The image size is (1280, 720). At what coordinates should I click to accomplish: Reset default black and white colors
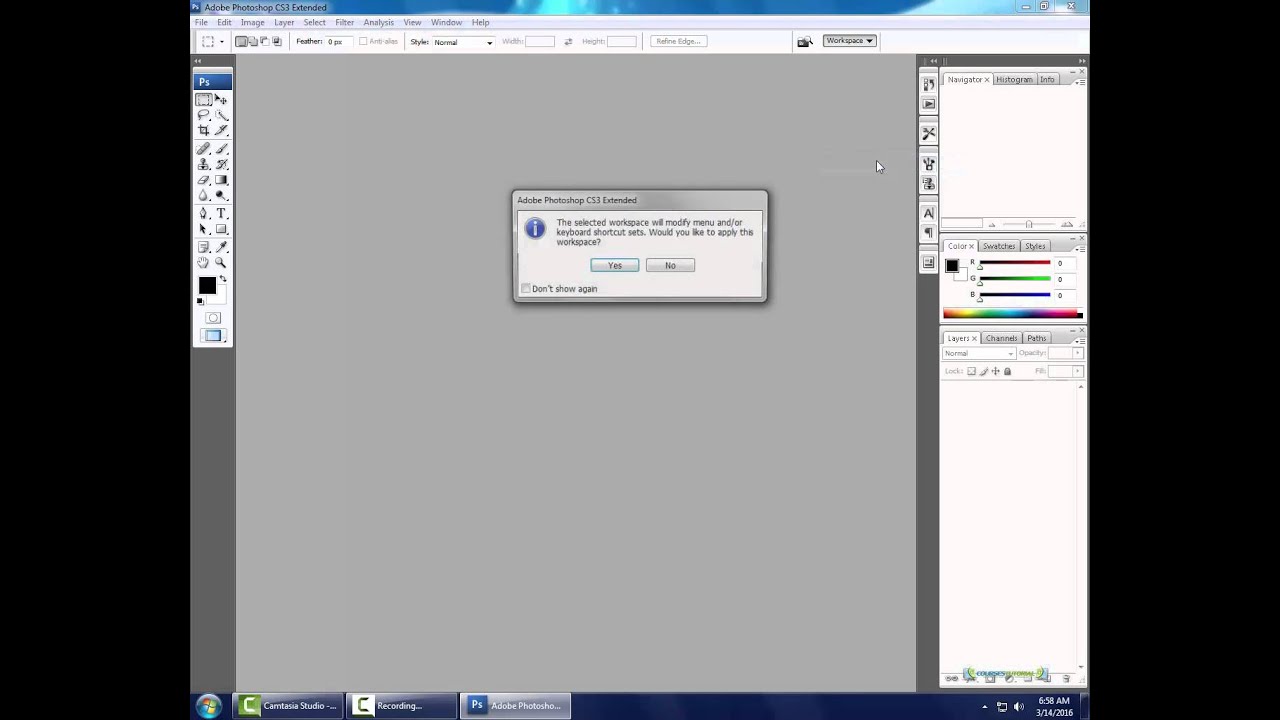pyautogui.click(x=201, y=301)
